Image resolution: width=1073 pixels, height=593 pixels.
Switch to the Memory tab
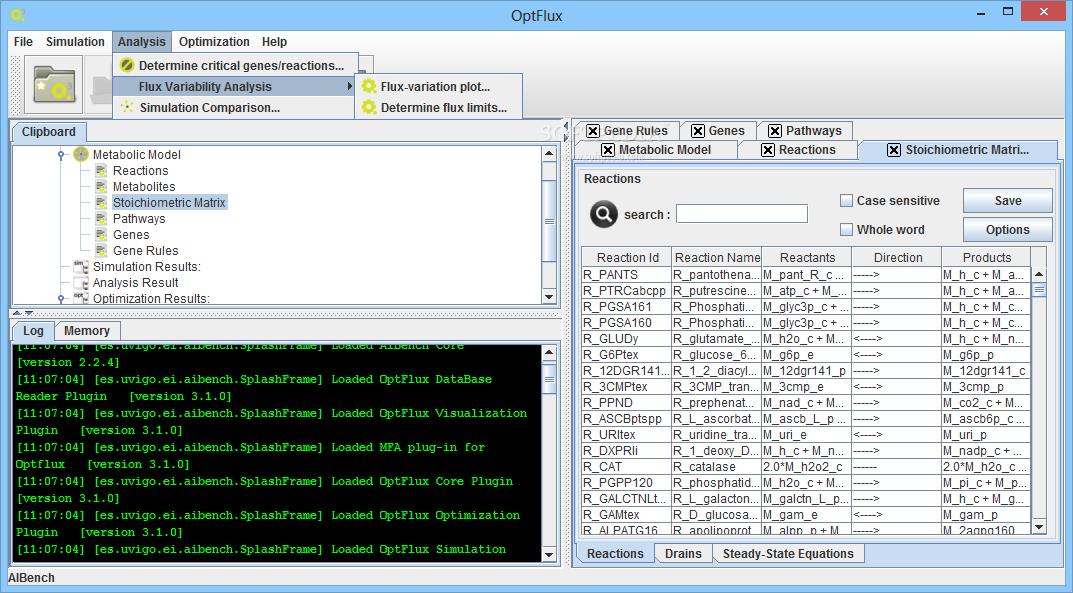point(87,330)
